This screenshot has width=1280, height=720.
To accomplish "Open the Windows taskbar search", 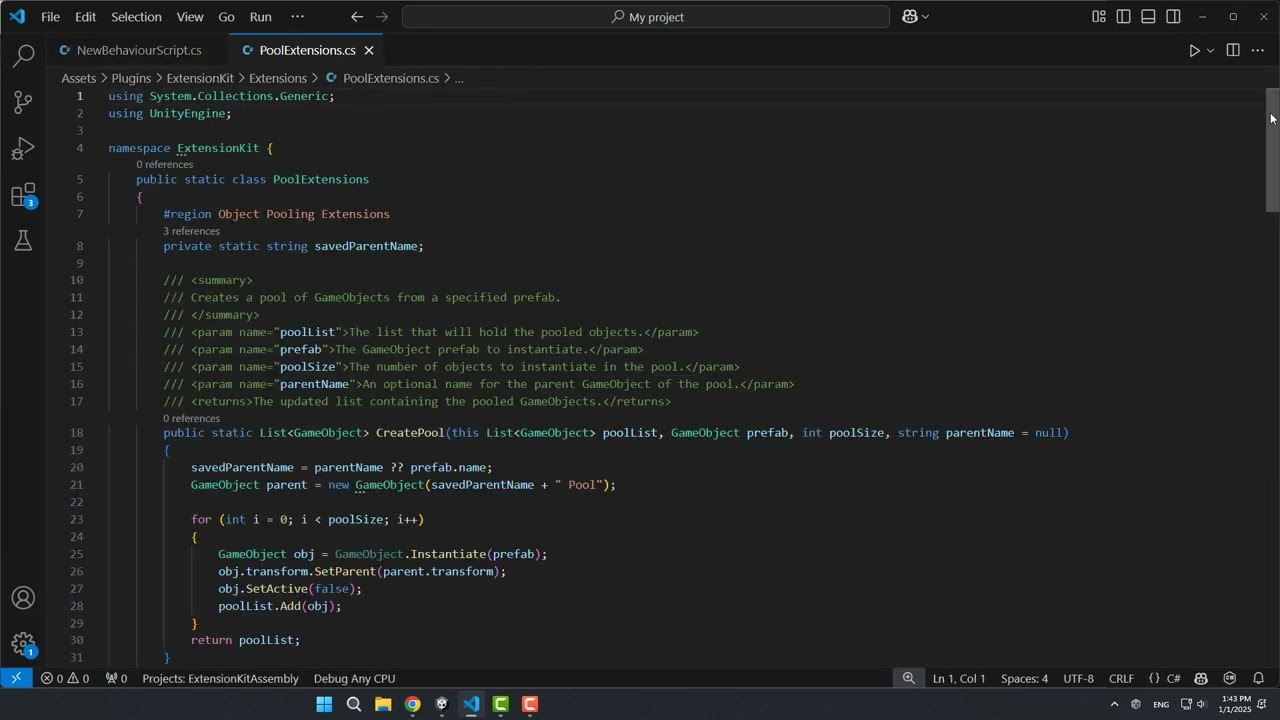I will 353,704.
